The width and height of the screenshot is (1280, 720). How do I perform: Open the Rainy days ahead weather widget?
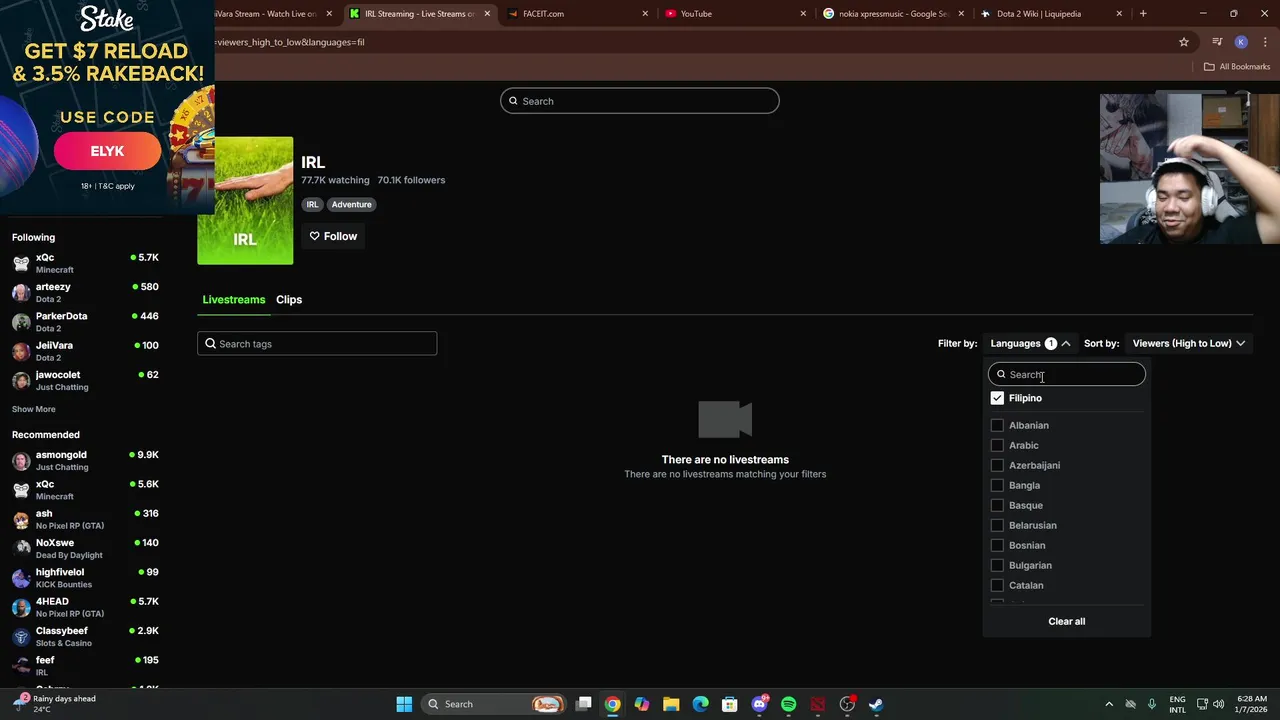55,704
